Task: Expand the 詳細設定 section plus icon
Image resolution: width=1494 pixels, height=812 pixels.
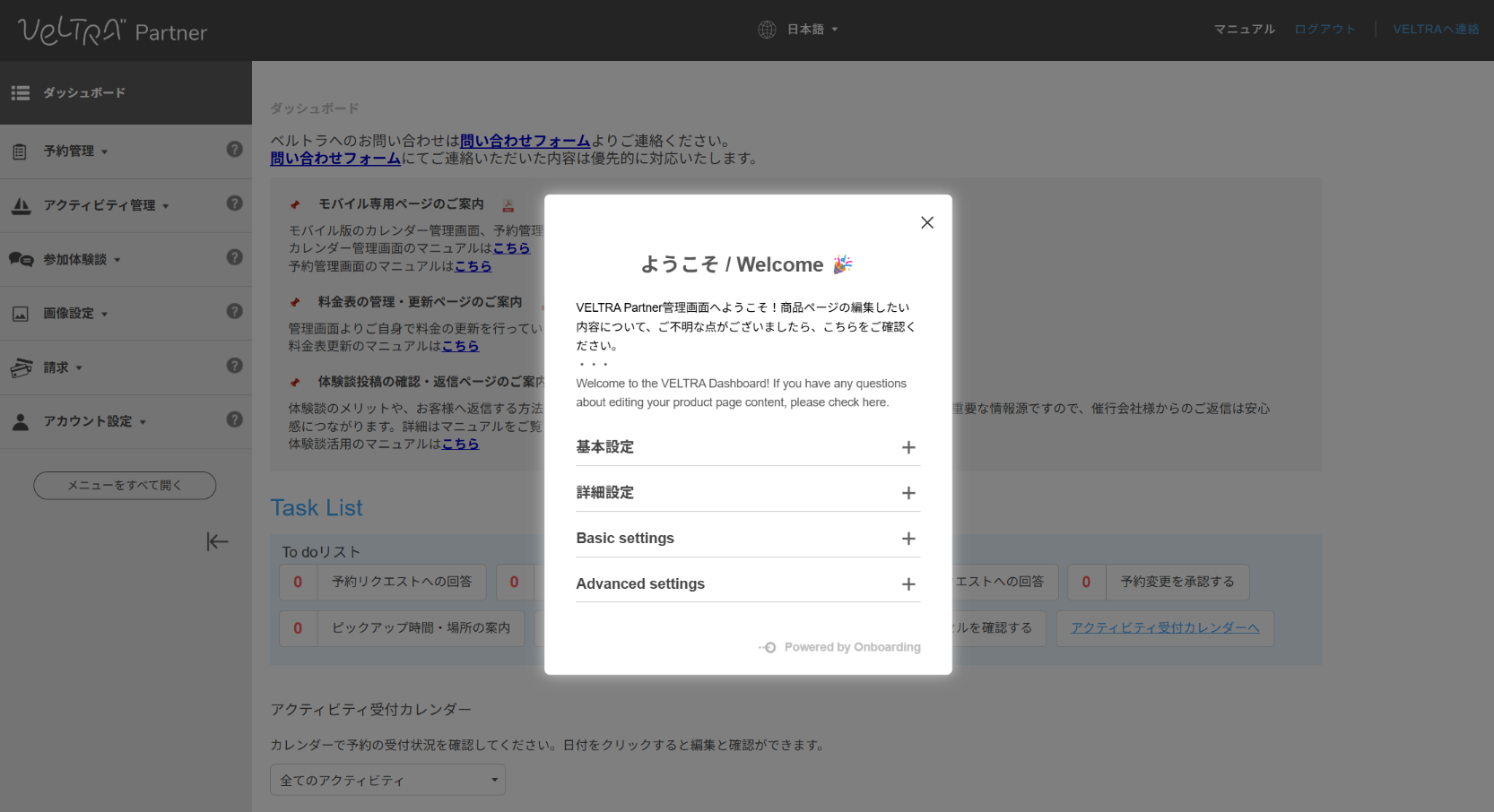Action: 908,493
